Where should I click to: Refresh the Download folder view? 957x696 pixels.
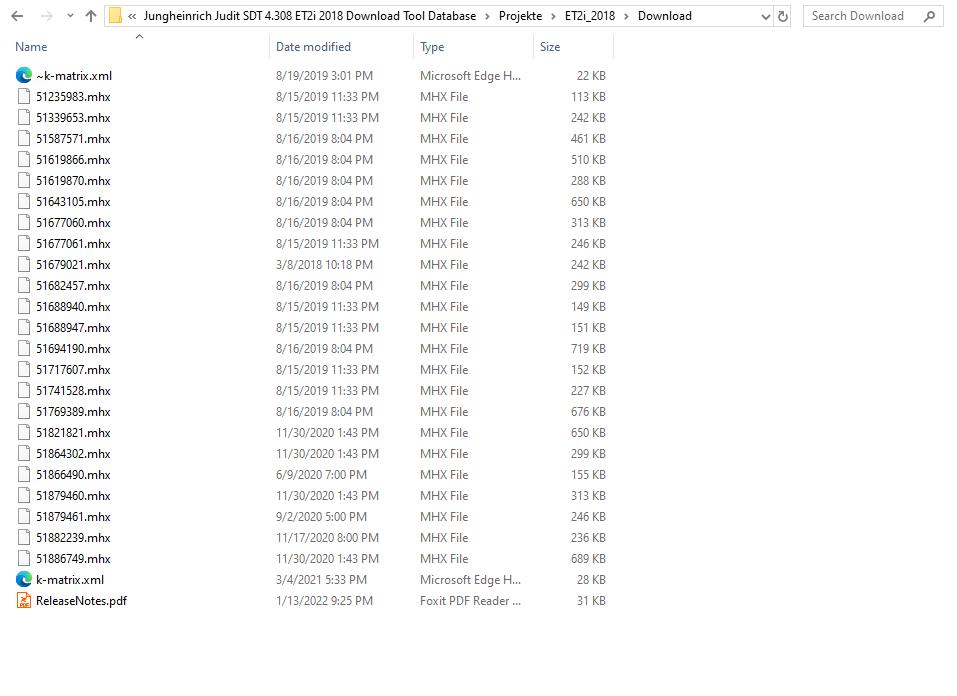783,17
